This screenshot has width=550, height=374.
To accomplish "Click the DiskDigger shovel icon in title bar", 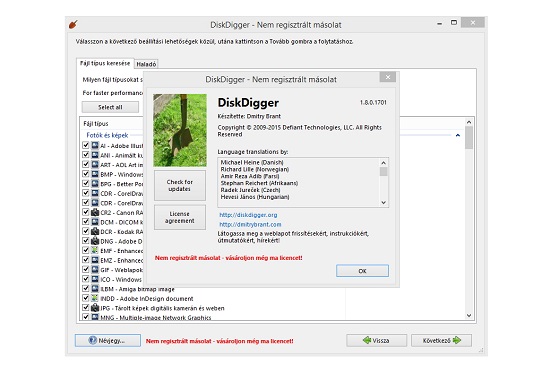I will (x=73, y=24).
